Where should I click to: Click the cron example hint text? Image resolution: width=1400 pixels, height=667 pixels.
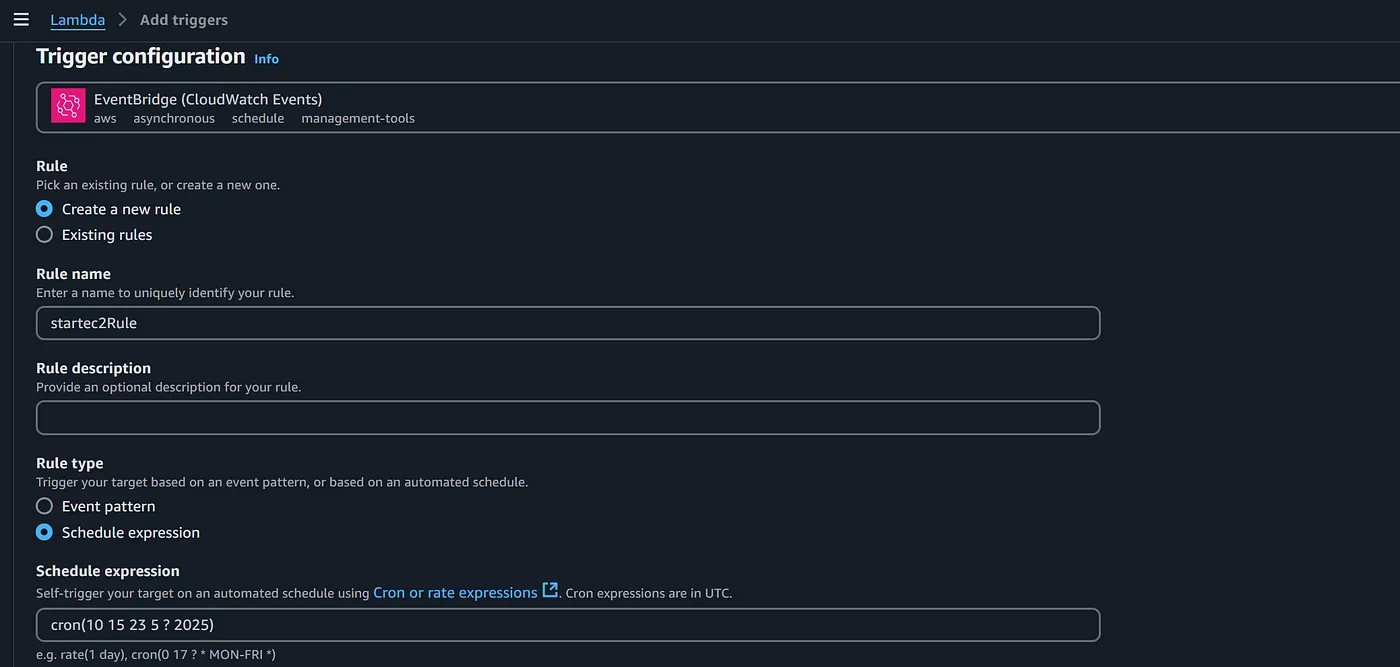click(x=156, y=654)
